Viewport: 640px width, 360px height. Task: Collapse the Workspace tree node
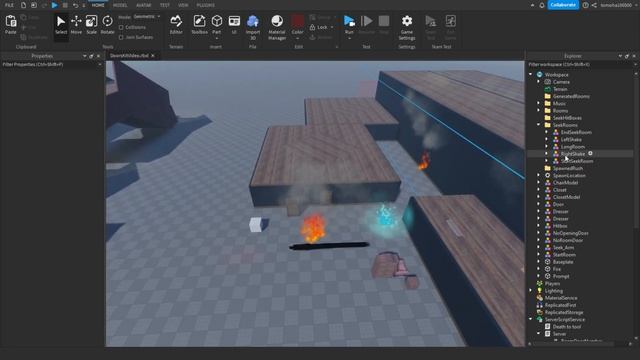click(531, 75)
